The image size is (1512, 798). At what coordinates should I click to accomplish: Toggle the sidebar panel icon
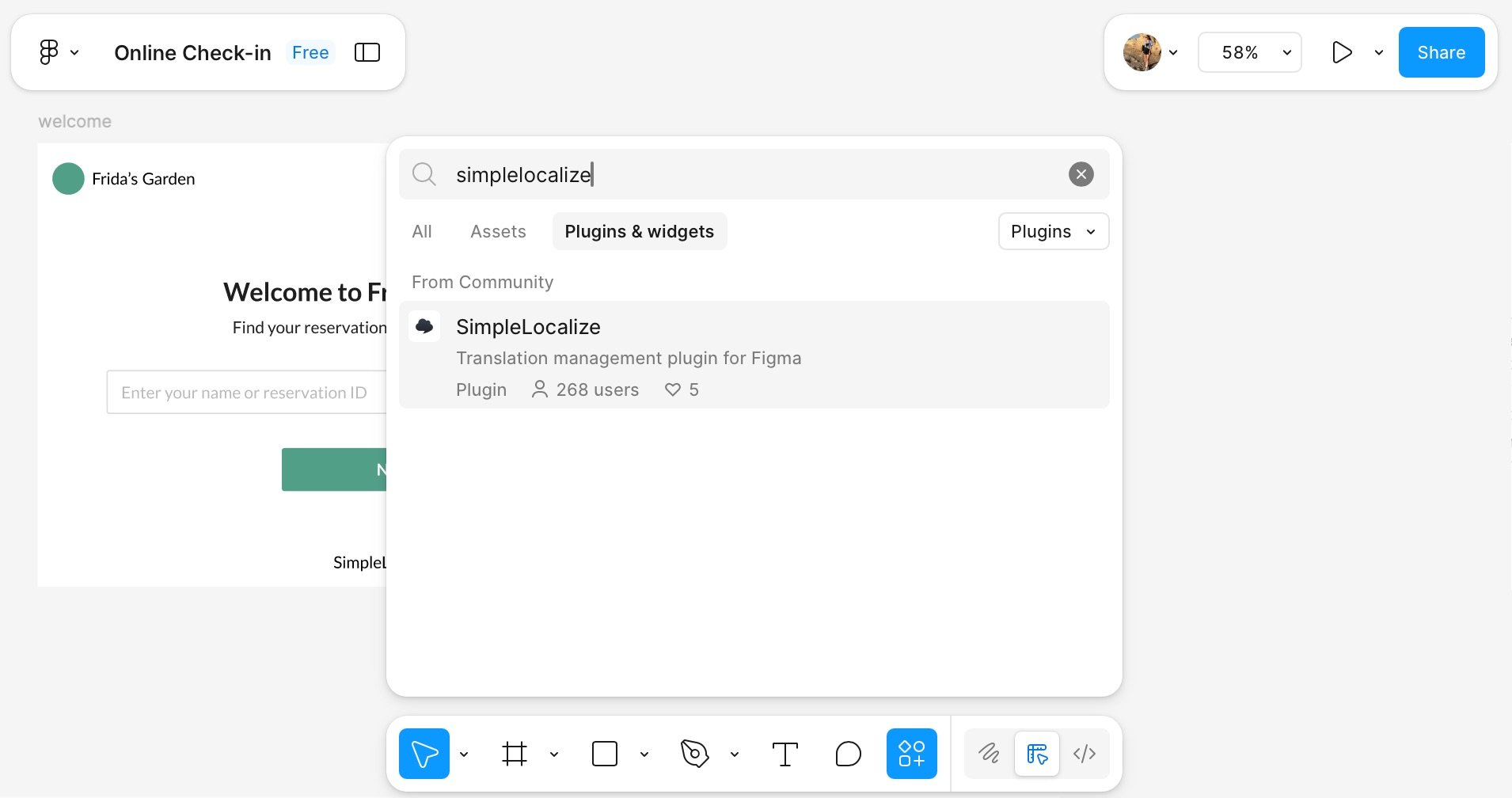(x=367, y=52)
